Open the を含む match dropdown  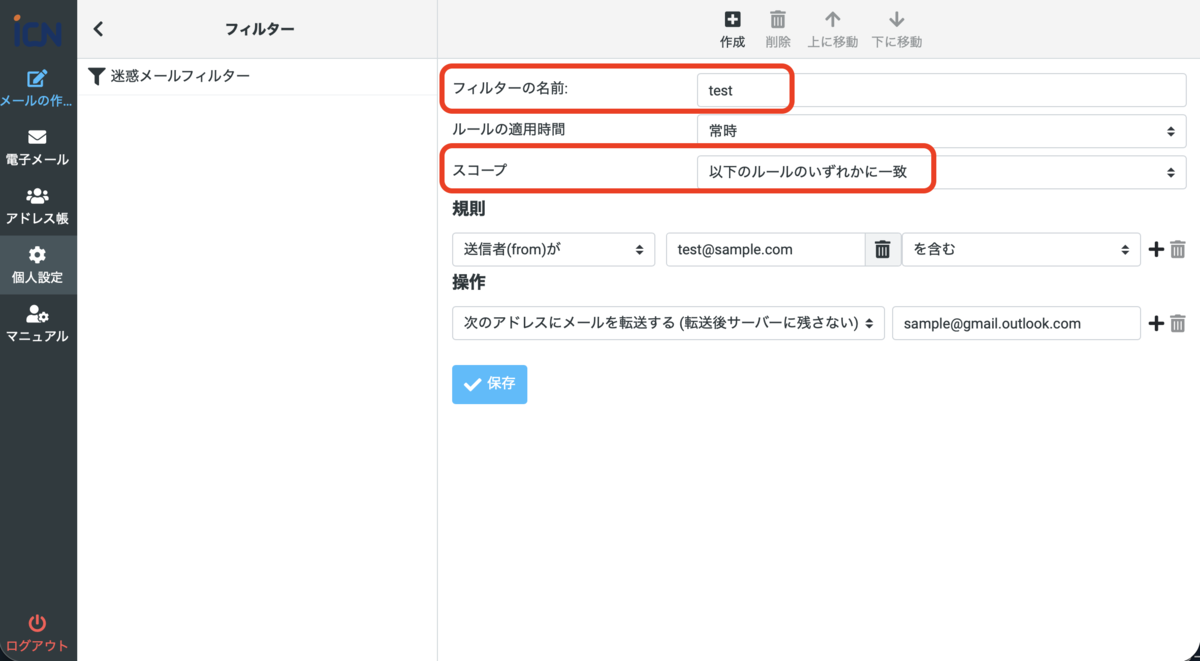tap(1021, 249)
